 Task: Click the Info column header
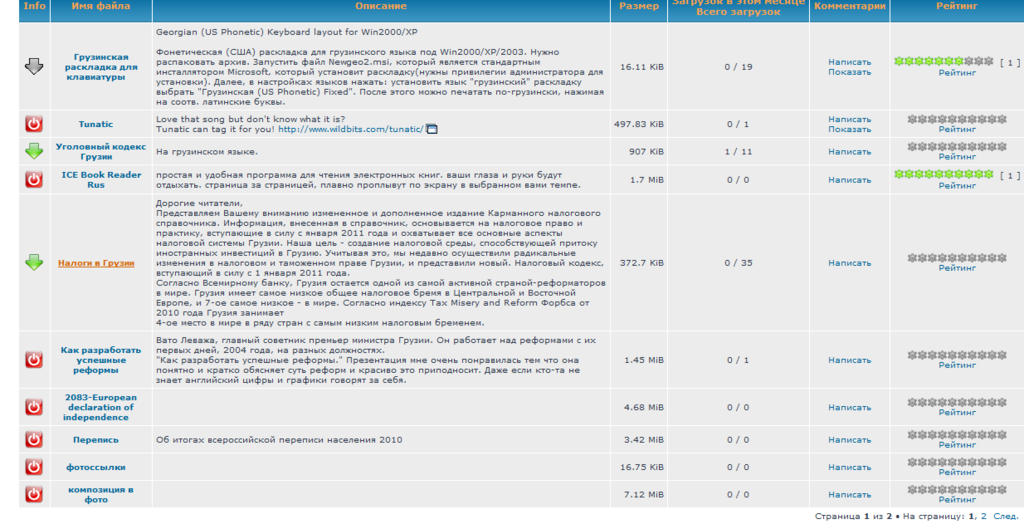click(x=34, y=6)
